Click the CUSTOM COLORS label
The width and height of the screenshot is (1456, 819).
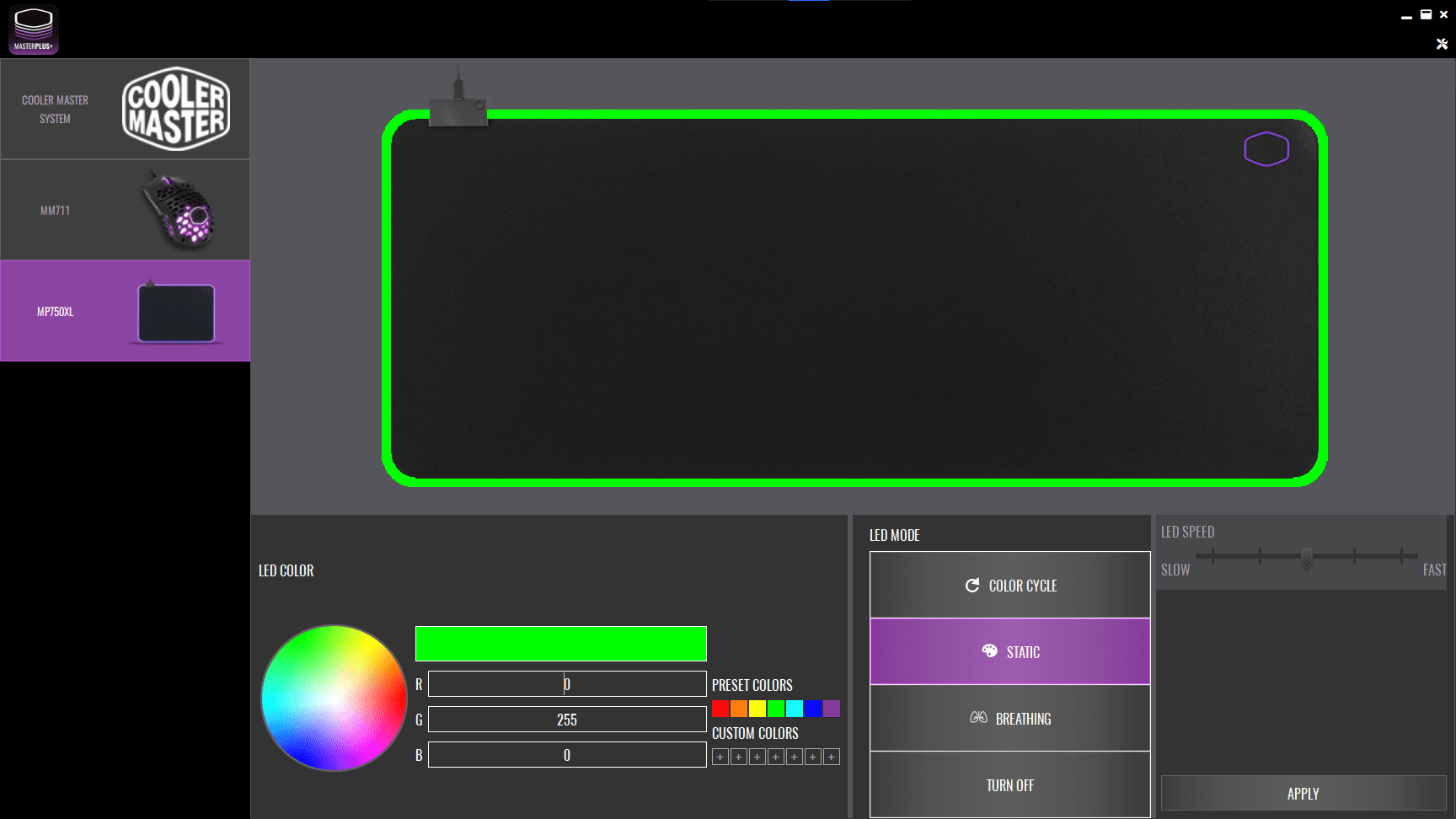(755, 733)
